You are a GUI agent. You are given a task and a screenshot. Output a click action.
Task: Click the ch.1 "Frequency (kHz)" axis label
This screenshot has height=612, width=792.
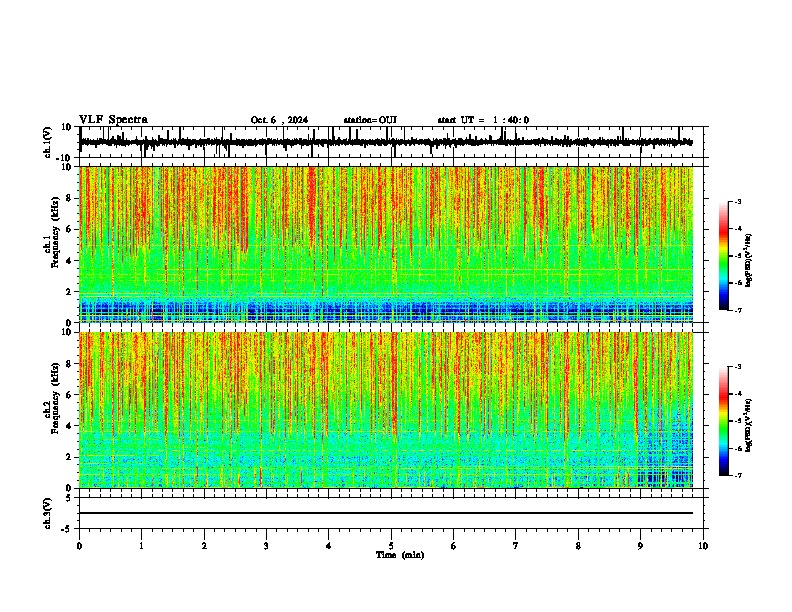click(55, 232)
